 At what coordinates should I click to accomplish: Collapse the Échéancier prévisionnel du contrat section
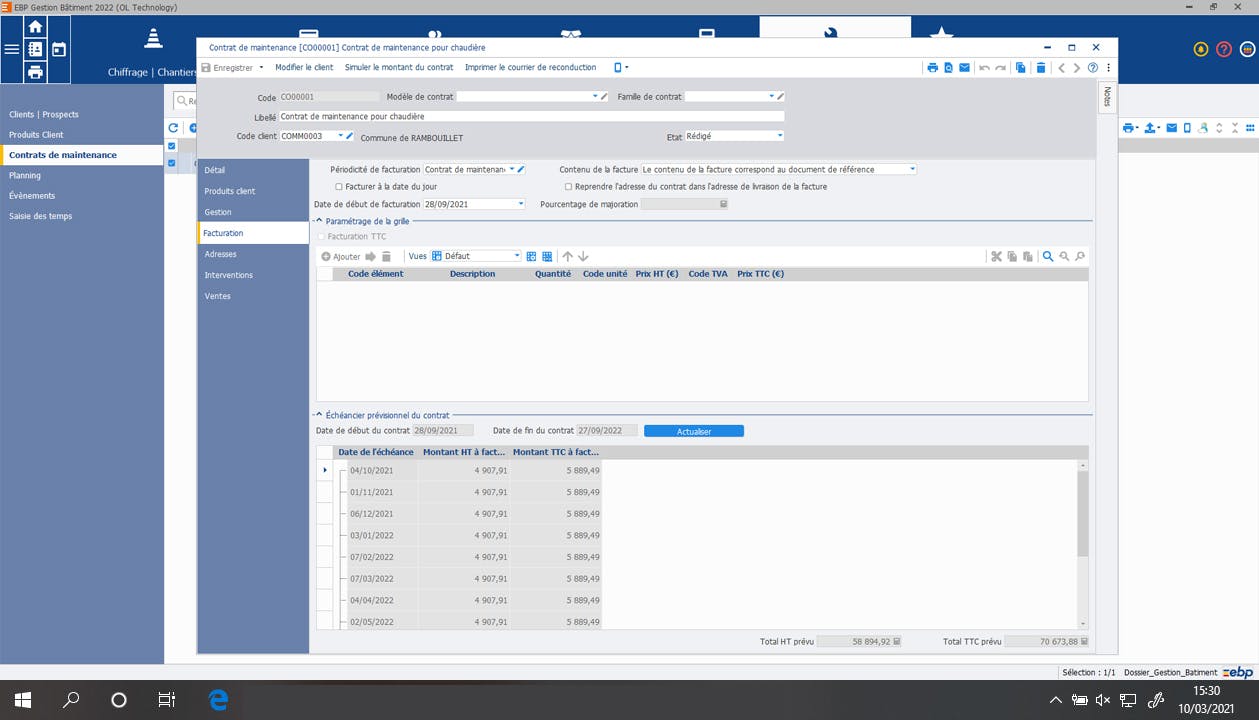318,415
